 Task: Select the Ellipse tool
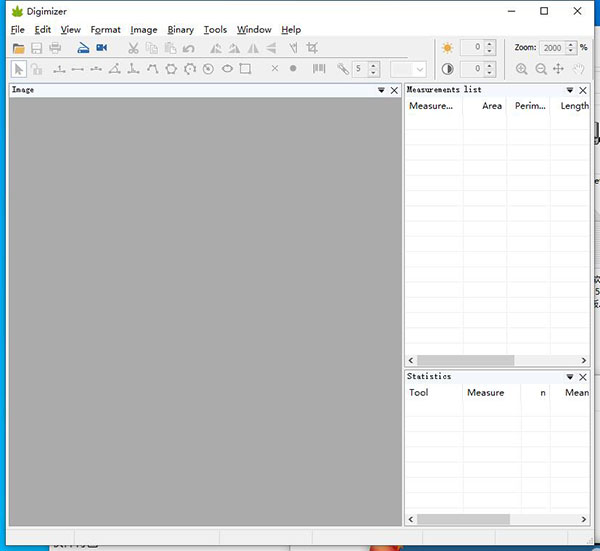227,69
